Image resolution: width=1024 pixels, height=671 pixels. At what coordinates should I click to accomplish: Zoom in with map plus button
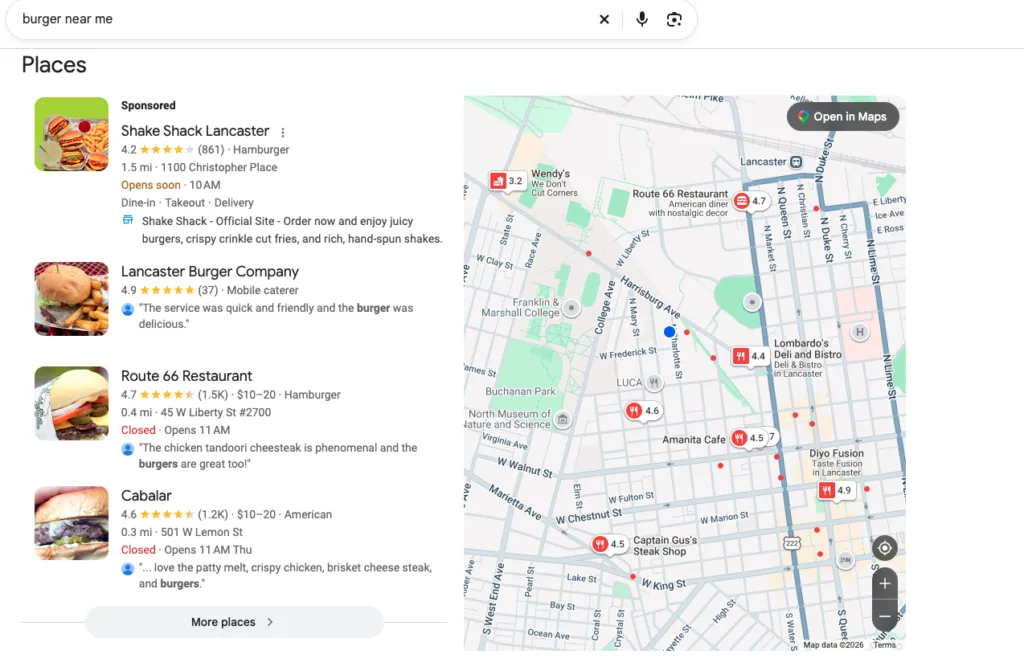pyautogui.click(x=884, y=583)
